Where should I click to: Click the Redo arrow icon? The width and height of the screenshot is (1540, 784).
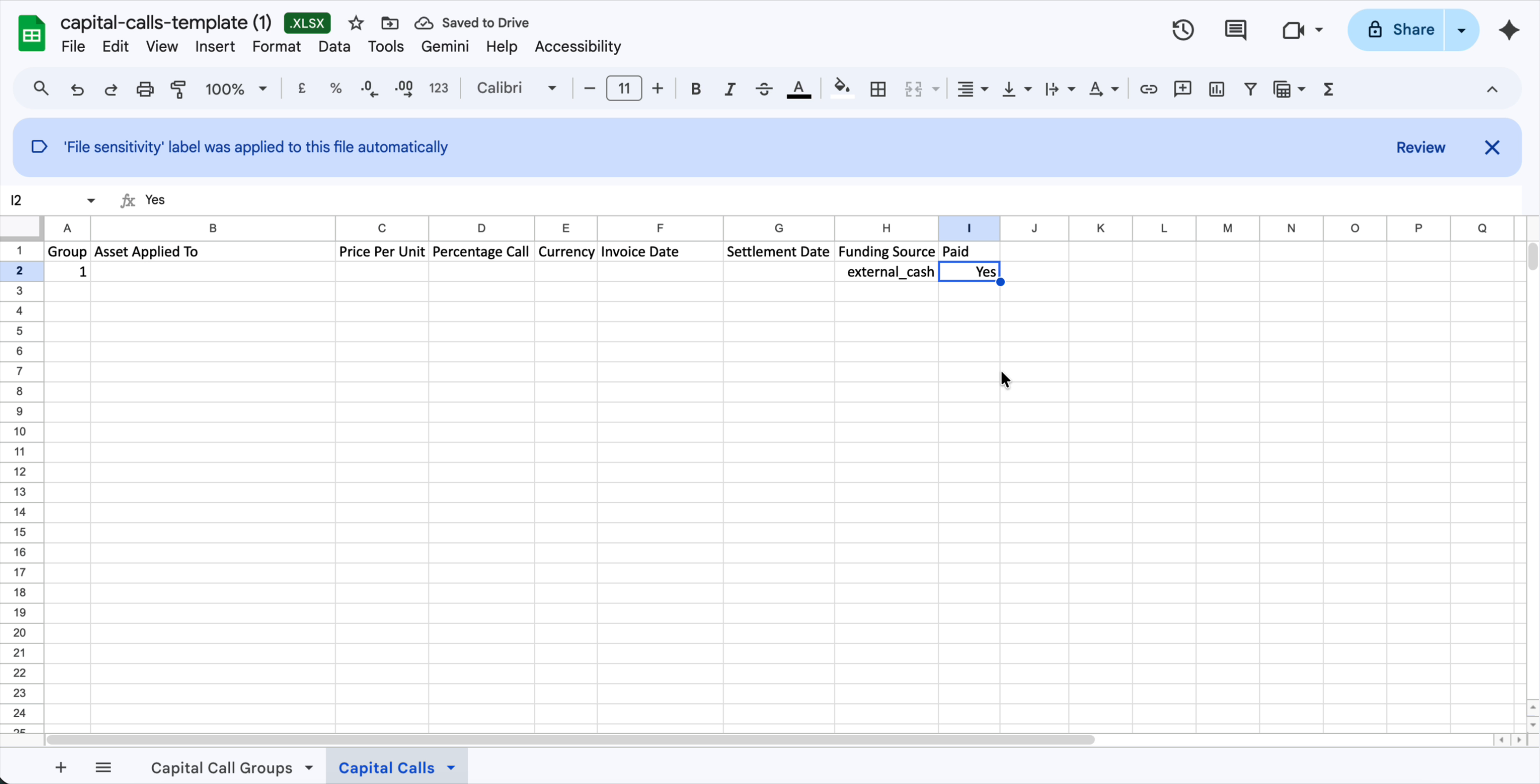(111, 89)
